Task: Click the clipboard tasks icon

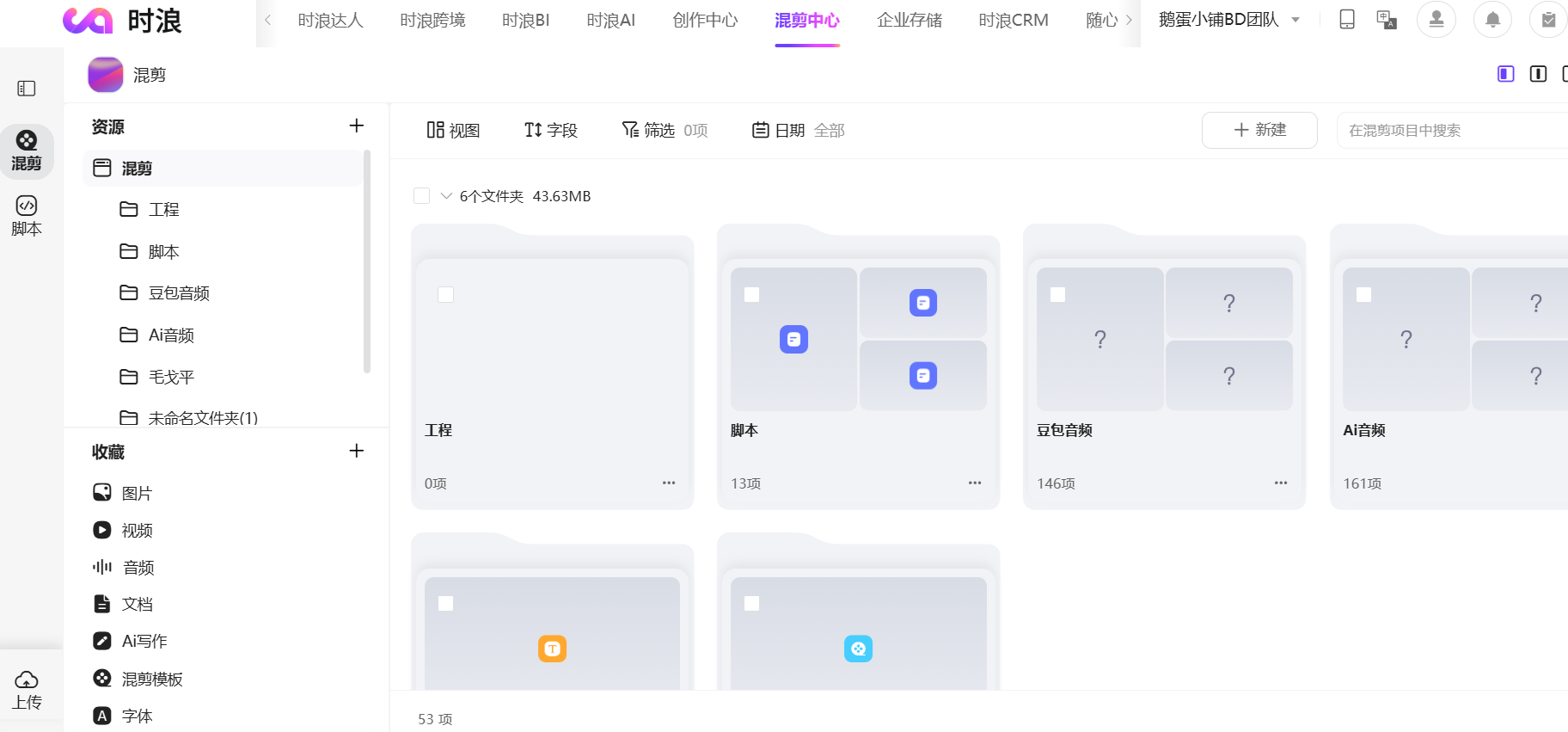Action: (x=1548, y=19)
